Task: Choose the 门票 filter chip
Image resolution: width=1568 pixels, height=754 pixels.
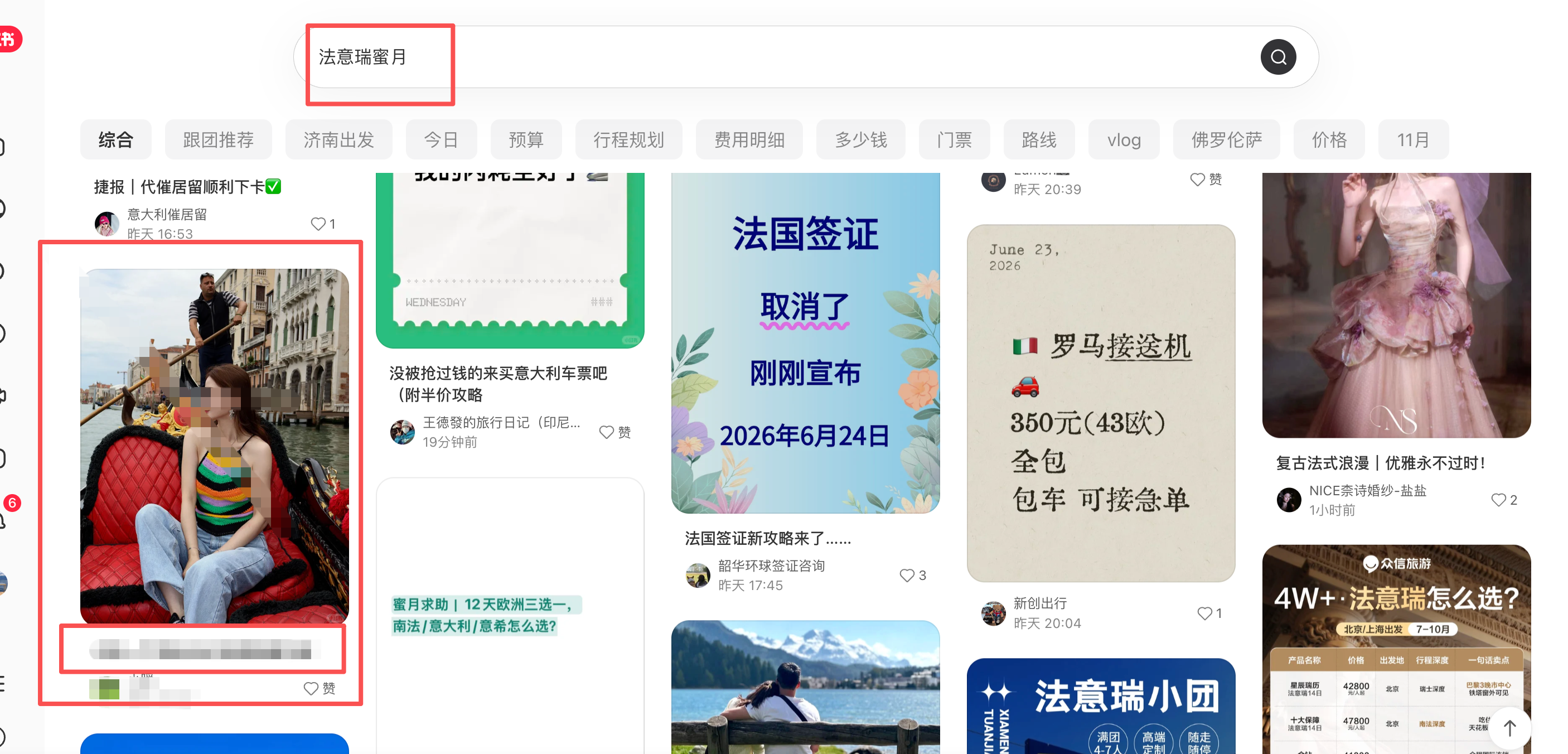Action: pyautogui.click(x=954, y=140)
